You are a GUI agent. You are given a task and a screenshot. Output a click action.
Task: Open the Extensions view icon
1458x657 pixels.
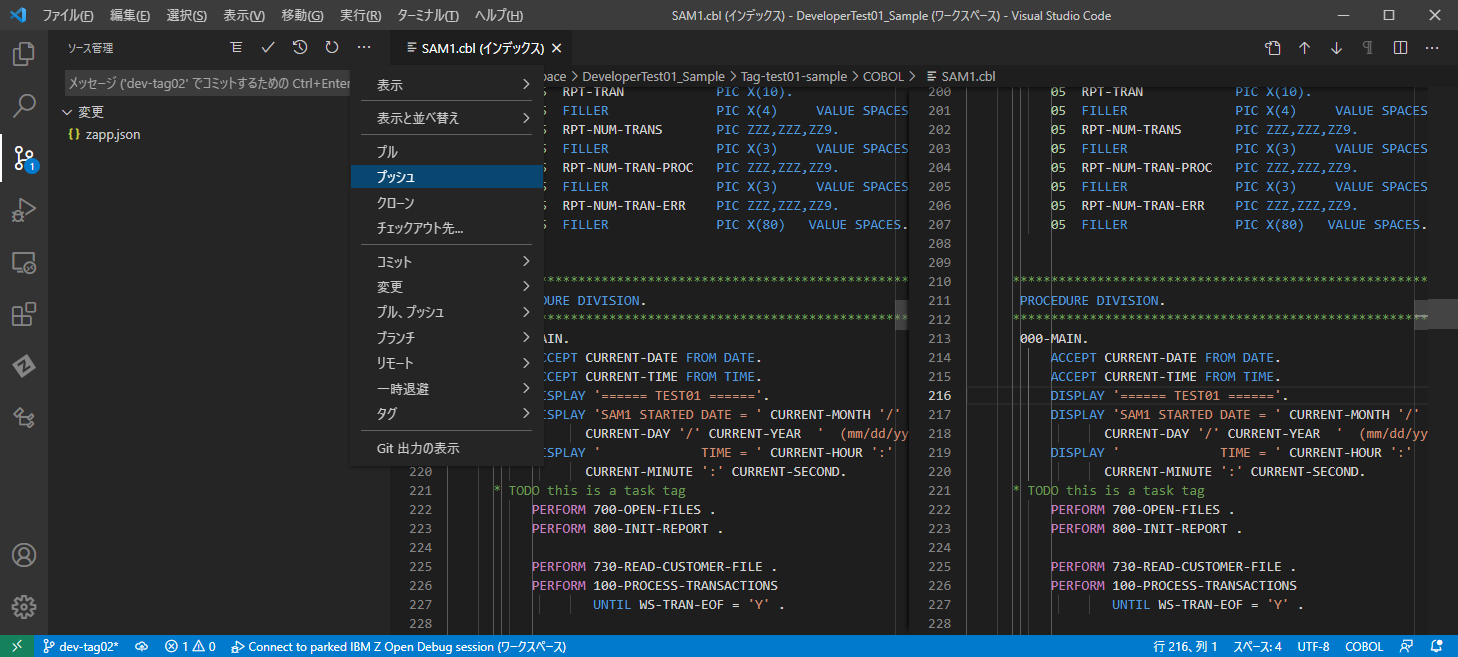[24, 315]
